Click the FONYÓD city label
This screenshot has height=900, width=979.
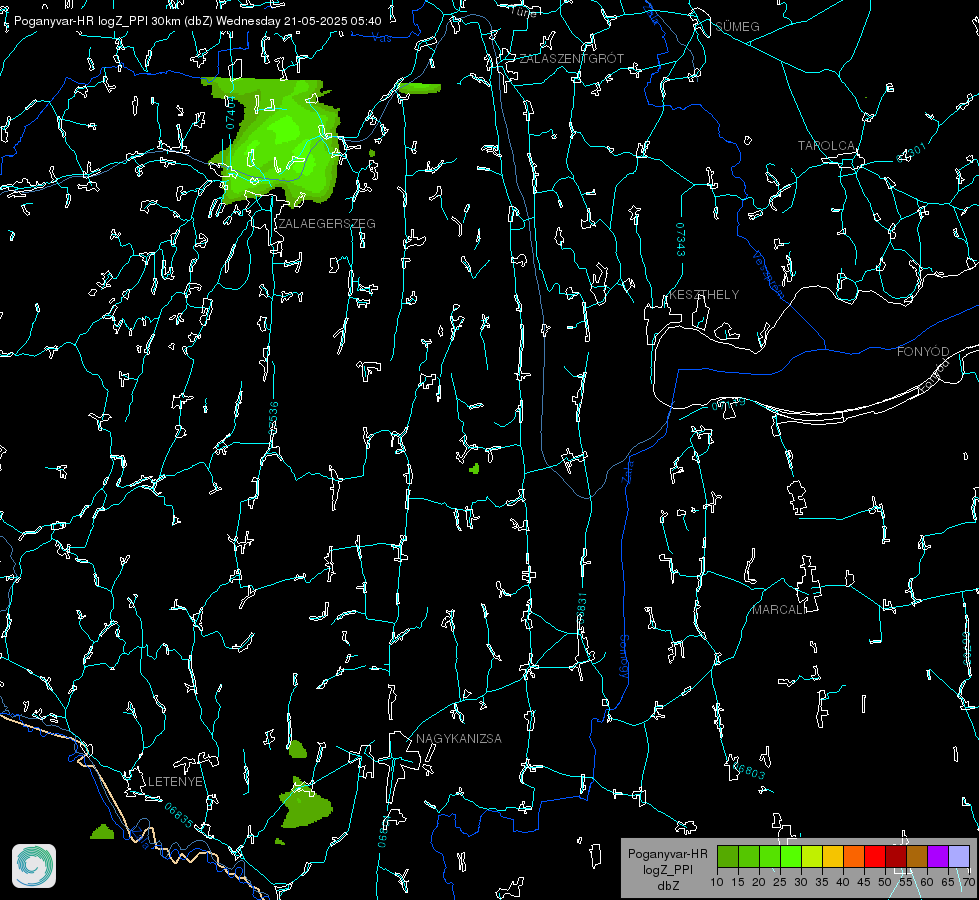(x=923, y=352)
